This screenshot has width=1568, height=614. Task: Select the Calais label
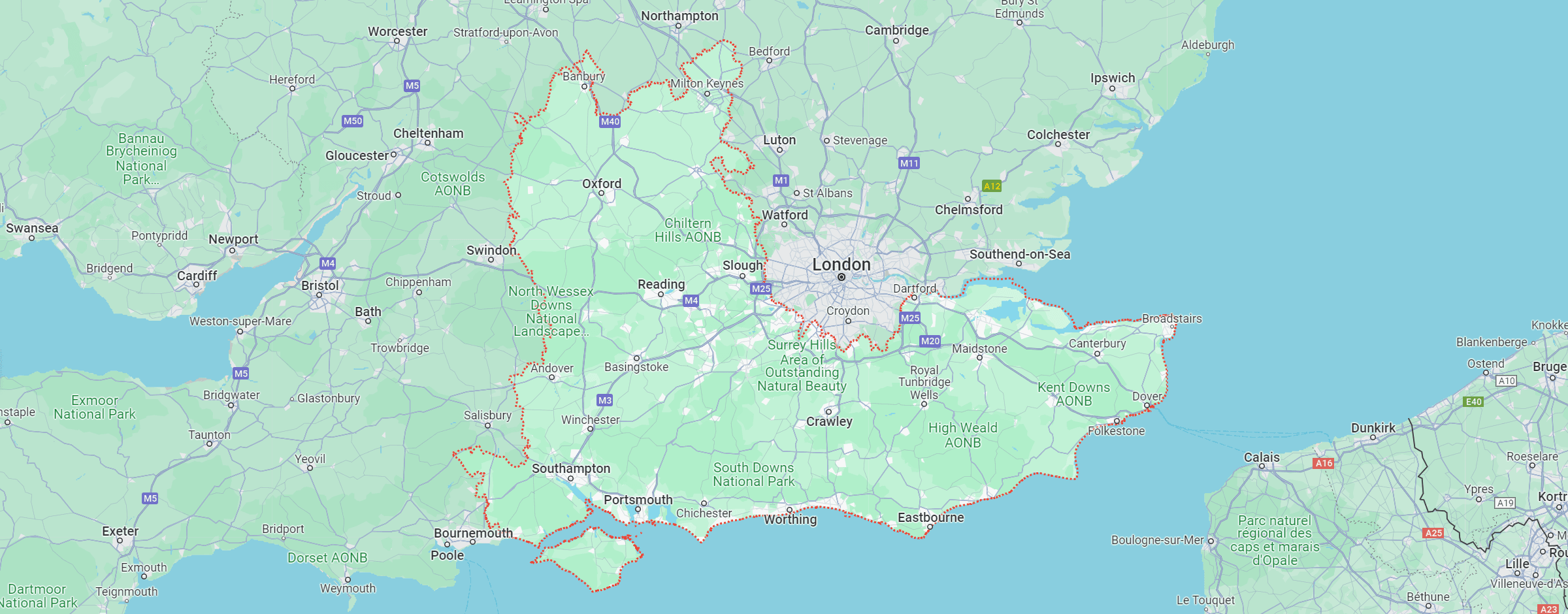tap(1262, 457)
